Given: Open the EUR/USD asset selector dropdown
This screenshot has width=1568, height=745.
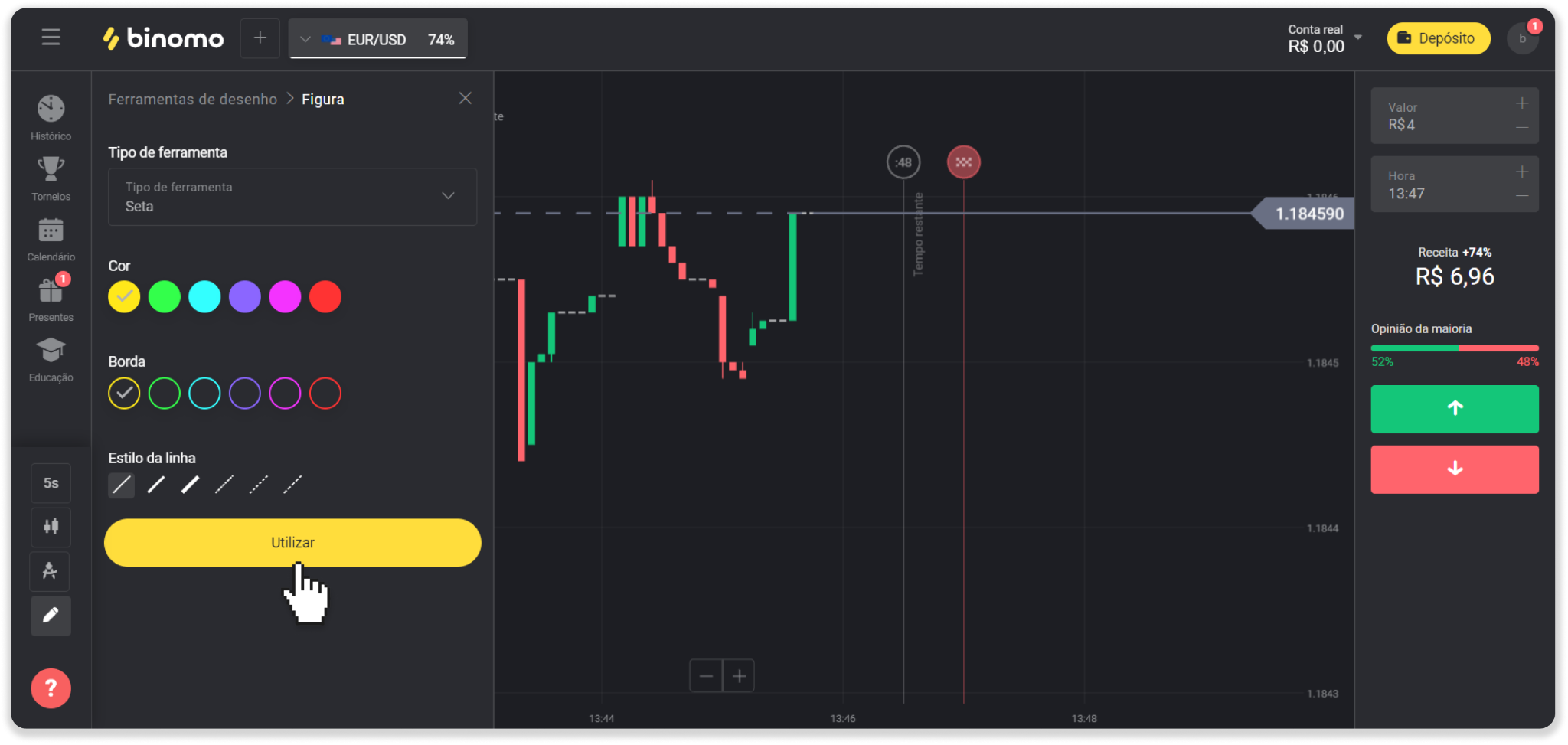Looking at the screenshot, I should pyautogui.click(x=377, y=39).
